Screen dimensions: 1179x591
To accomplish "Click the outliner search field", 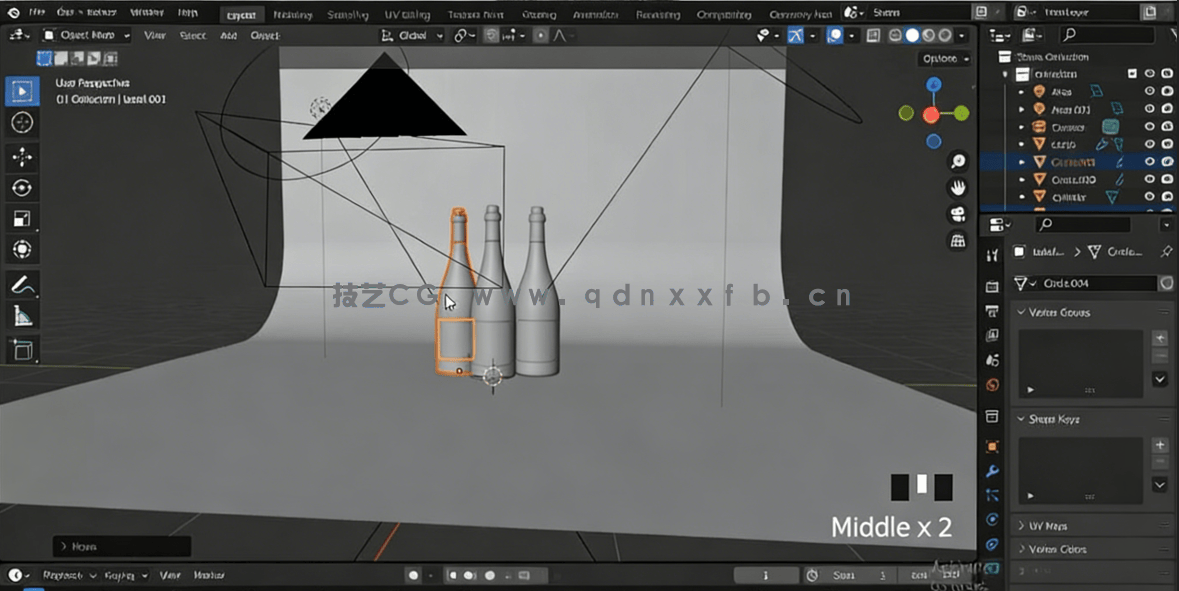I will click(x=1110, y=33).
